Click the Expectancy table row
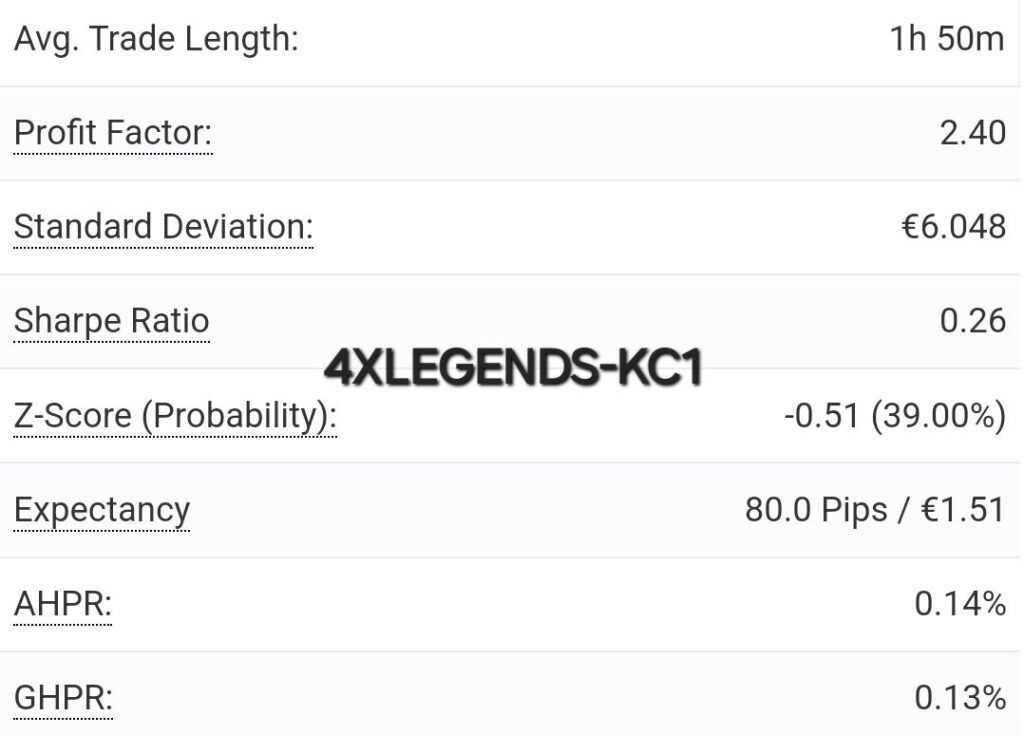 510,510
